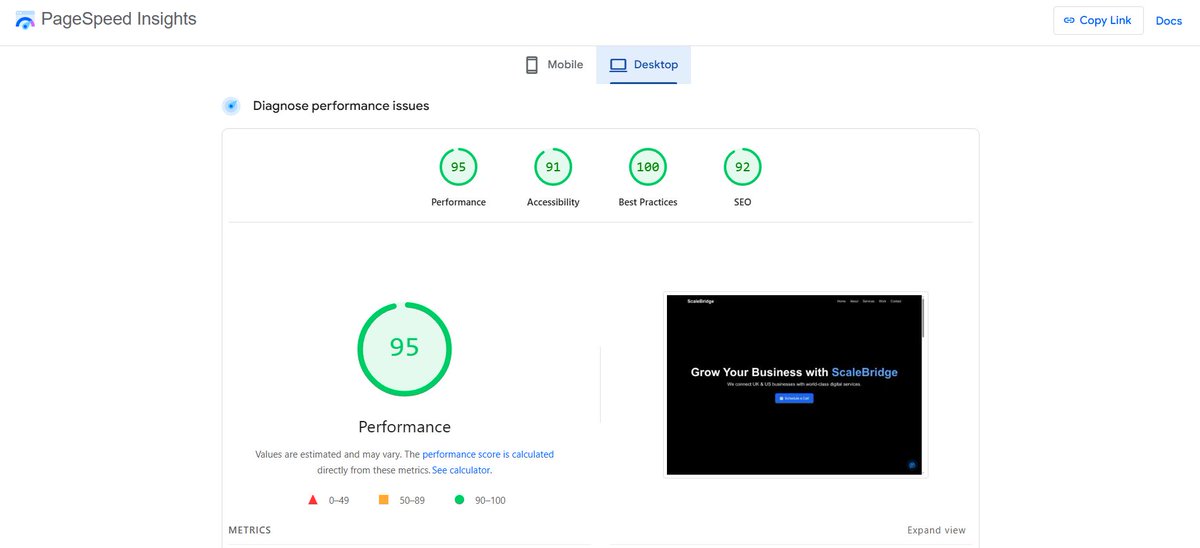The height and width of the screenshot is (548, 1200).
Task: Click the Copy Link button
Action: coord(1098,20)
